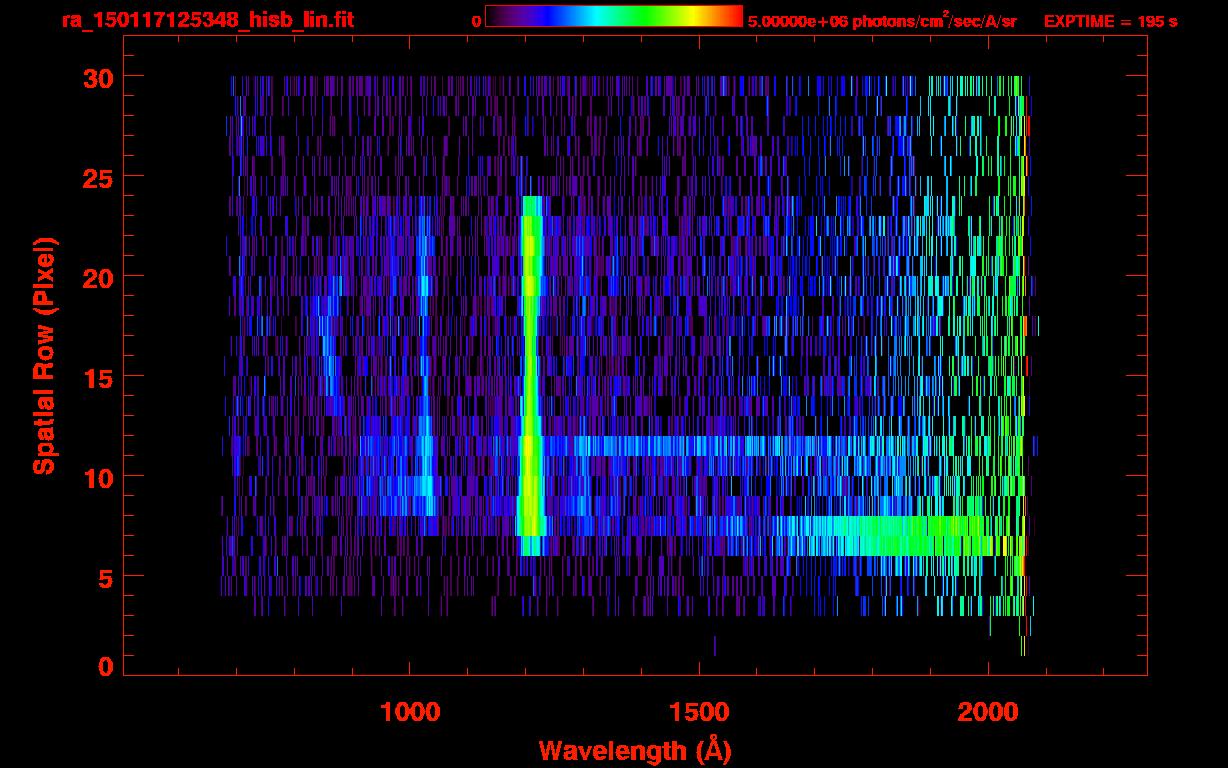Click the Spatial Row (Pixel) y-axis label
This screenshot has height=768, width=1228.
coord(45,355)
